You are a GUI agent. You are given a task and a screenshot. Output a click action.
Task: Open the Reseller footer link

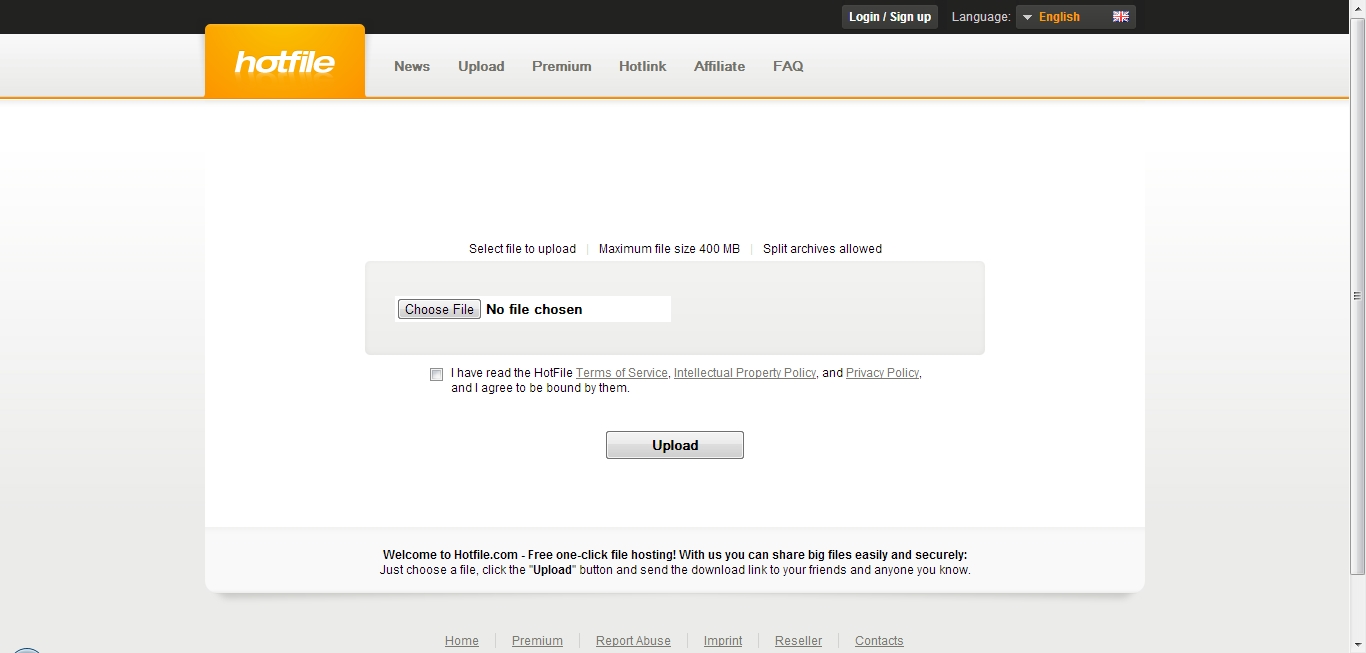pos(798,641)
